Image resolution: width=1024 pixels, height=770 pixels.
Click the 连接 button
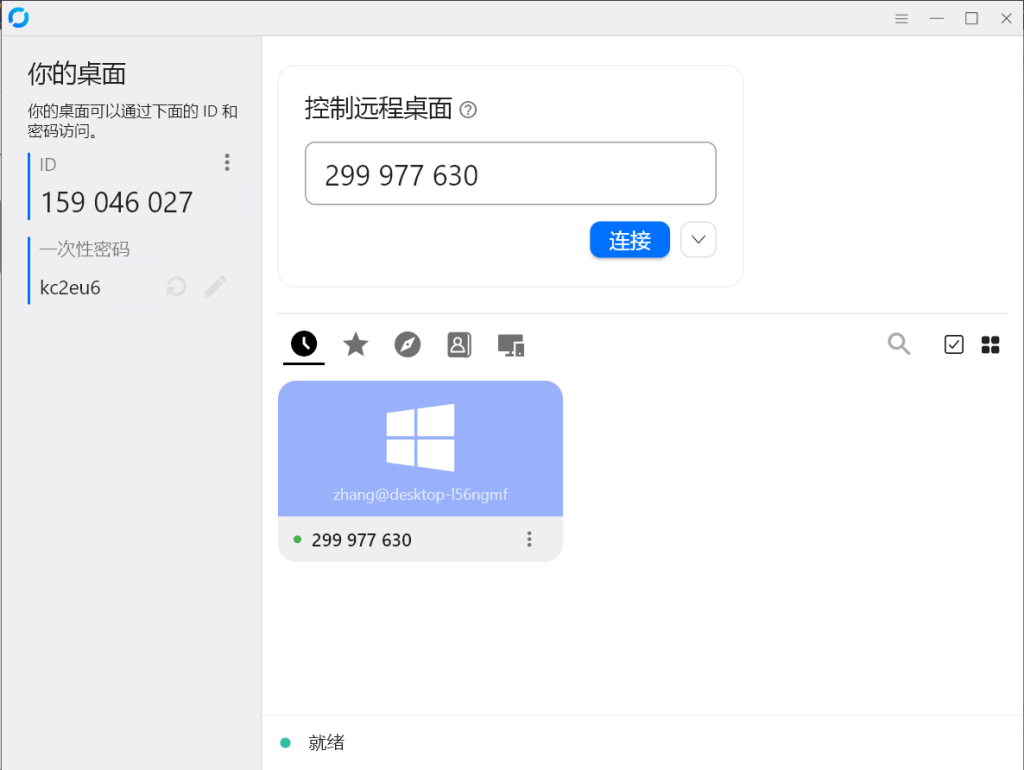click(x=630, y=240)
